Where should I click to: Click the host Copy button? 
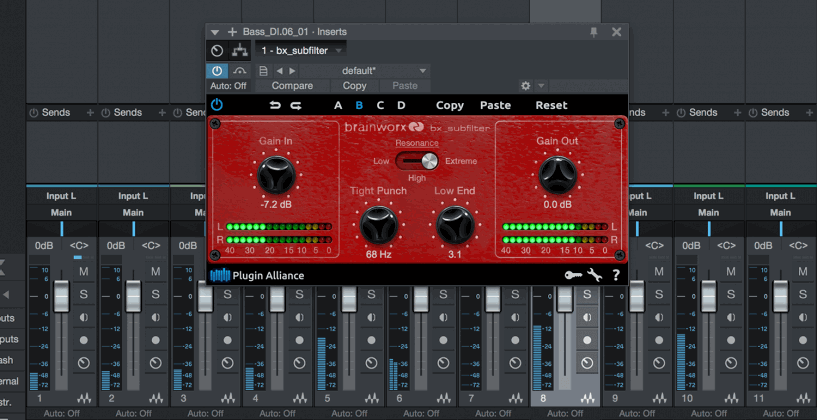(354, 86)
